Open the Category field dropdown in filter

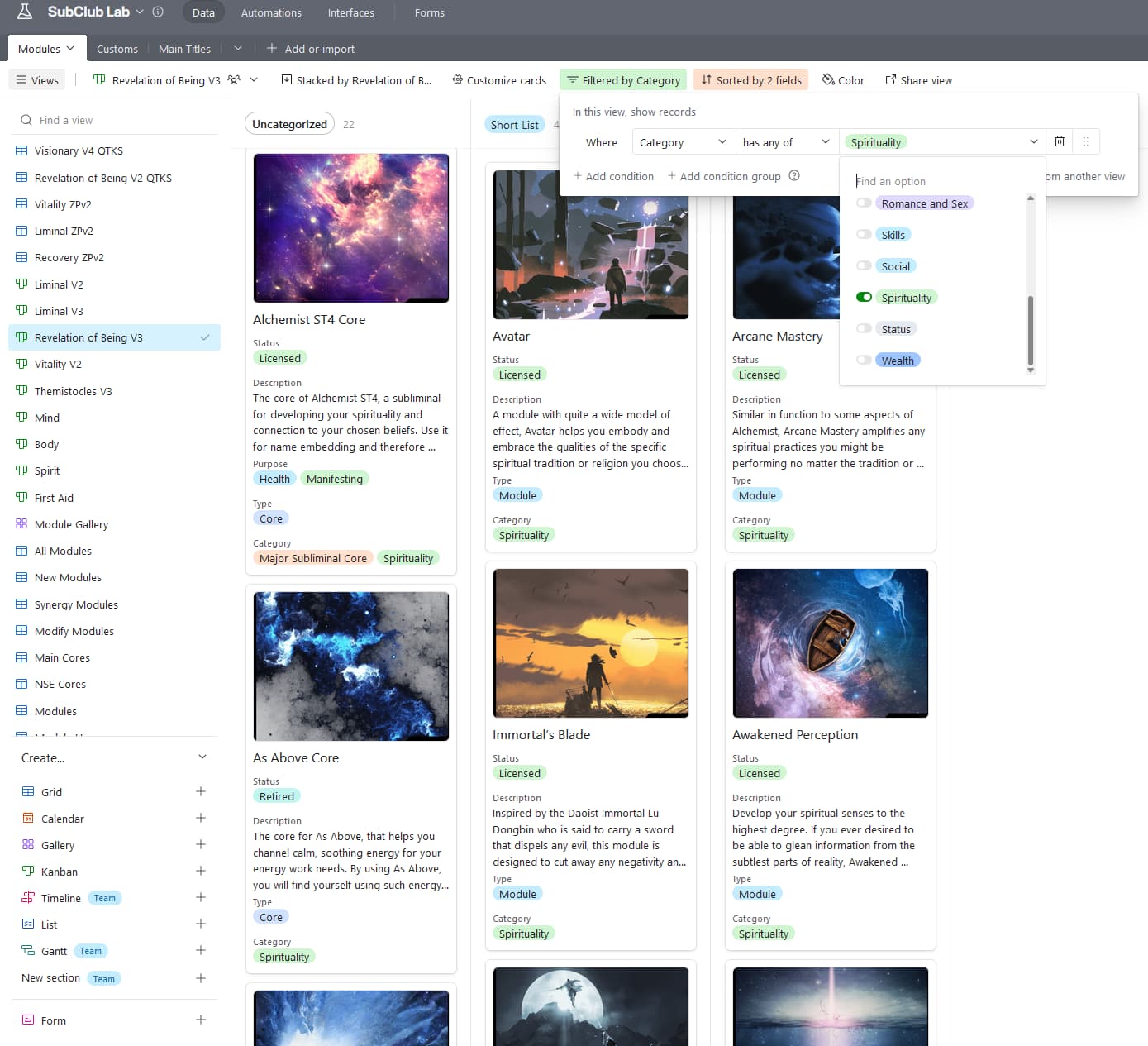(x=684, y=142)
